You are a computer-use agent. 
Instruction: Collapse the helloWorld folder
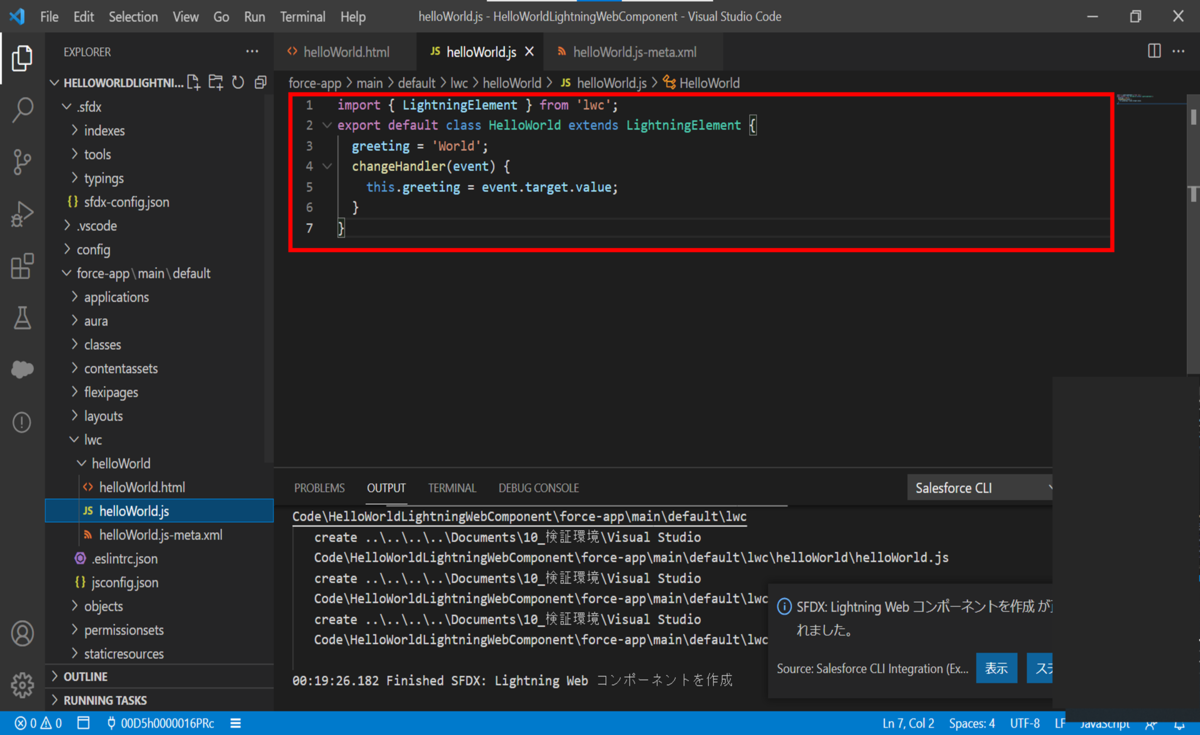pyautogui.click(x=121, y=464)
